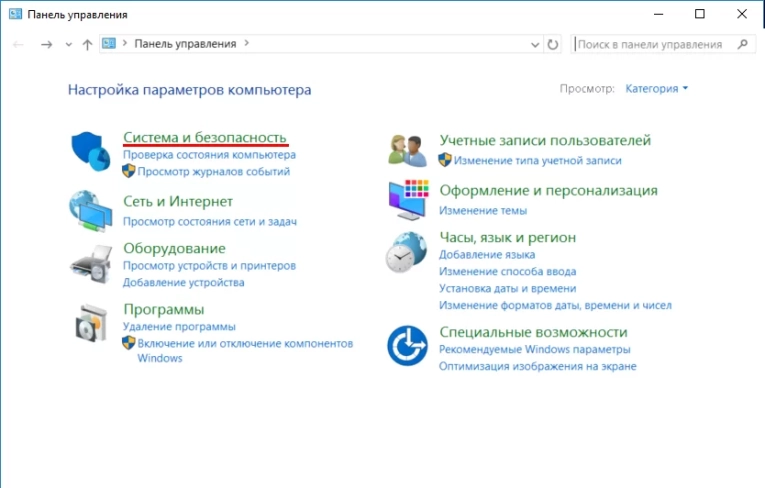Open the Programs disc box icon
The width and height of the screenshot is (765, 488).
[x=91, y=323]
